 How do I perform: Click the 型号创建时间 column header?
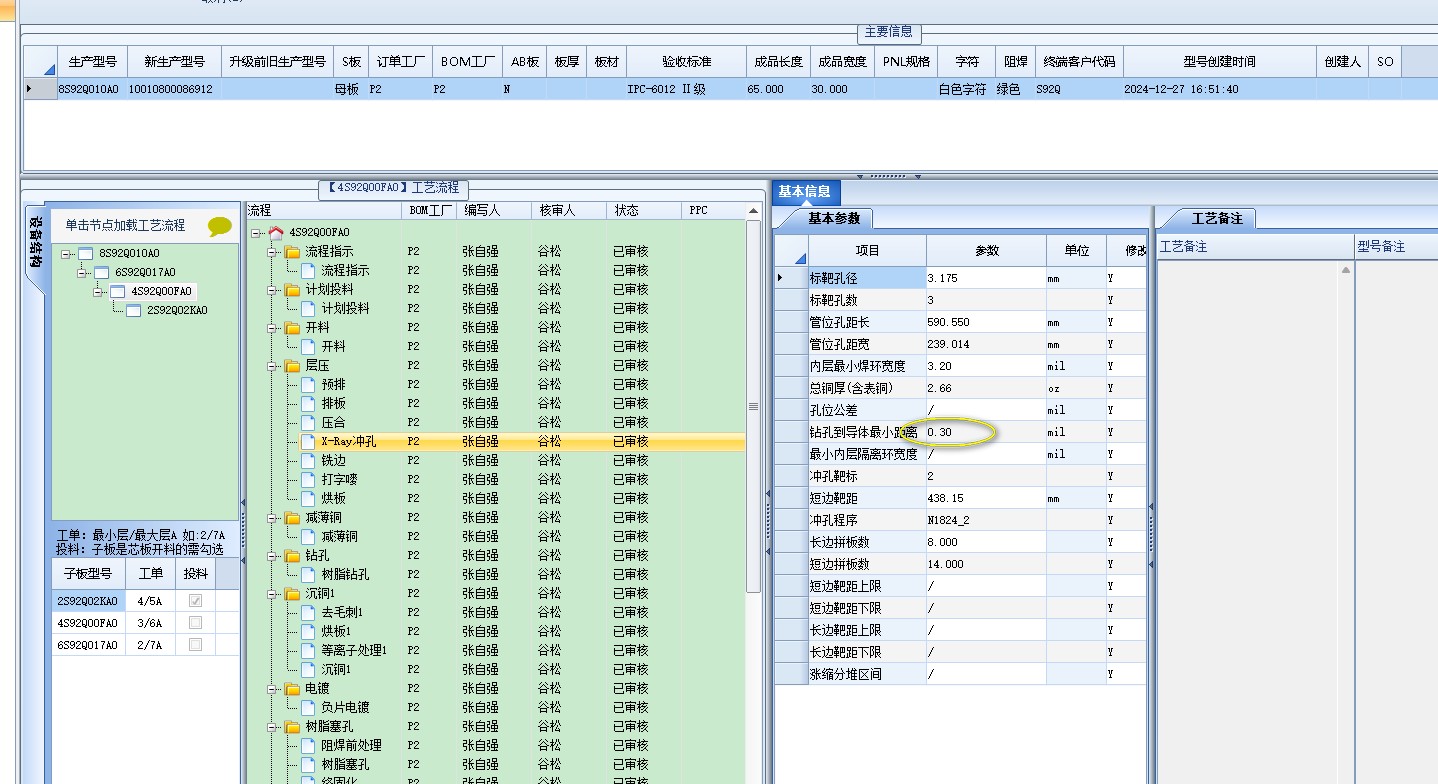click(1219, 62)
